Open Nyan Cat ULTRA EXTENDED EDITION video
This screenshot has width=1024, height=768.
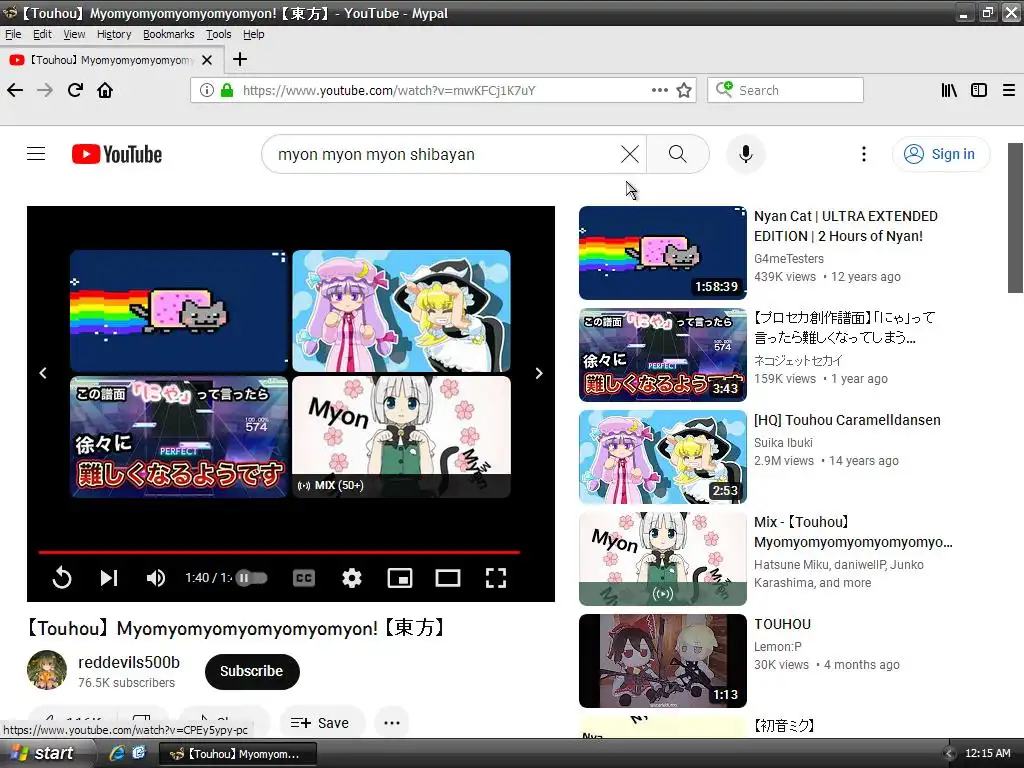pos(846,226)
